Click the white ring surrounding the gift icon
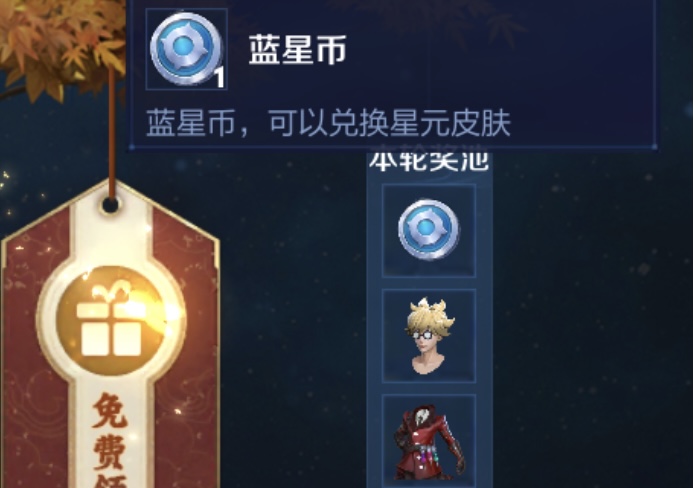The image size is (693, 488). click(111, 321)
